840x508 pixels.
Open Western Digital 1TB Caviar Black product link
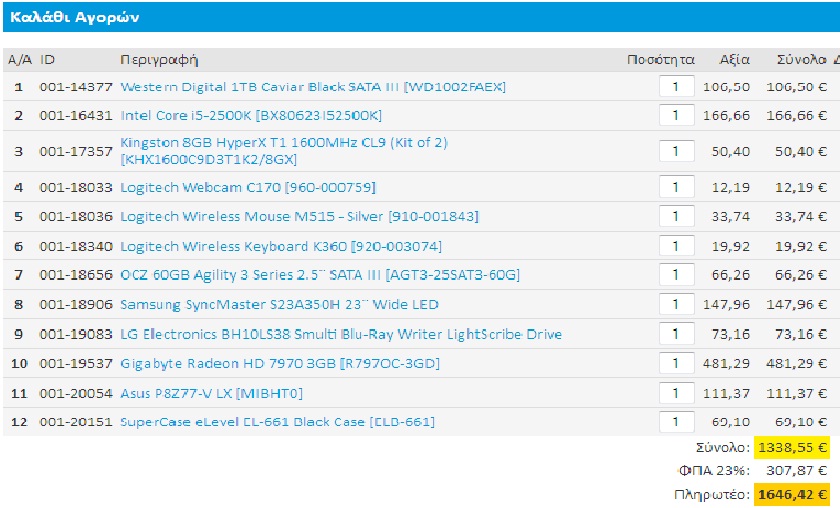click(x=313, y=87)
